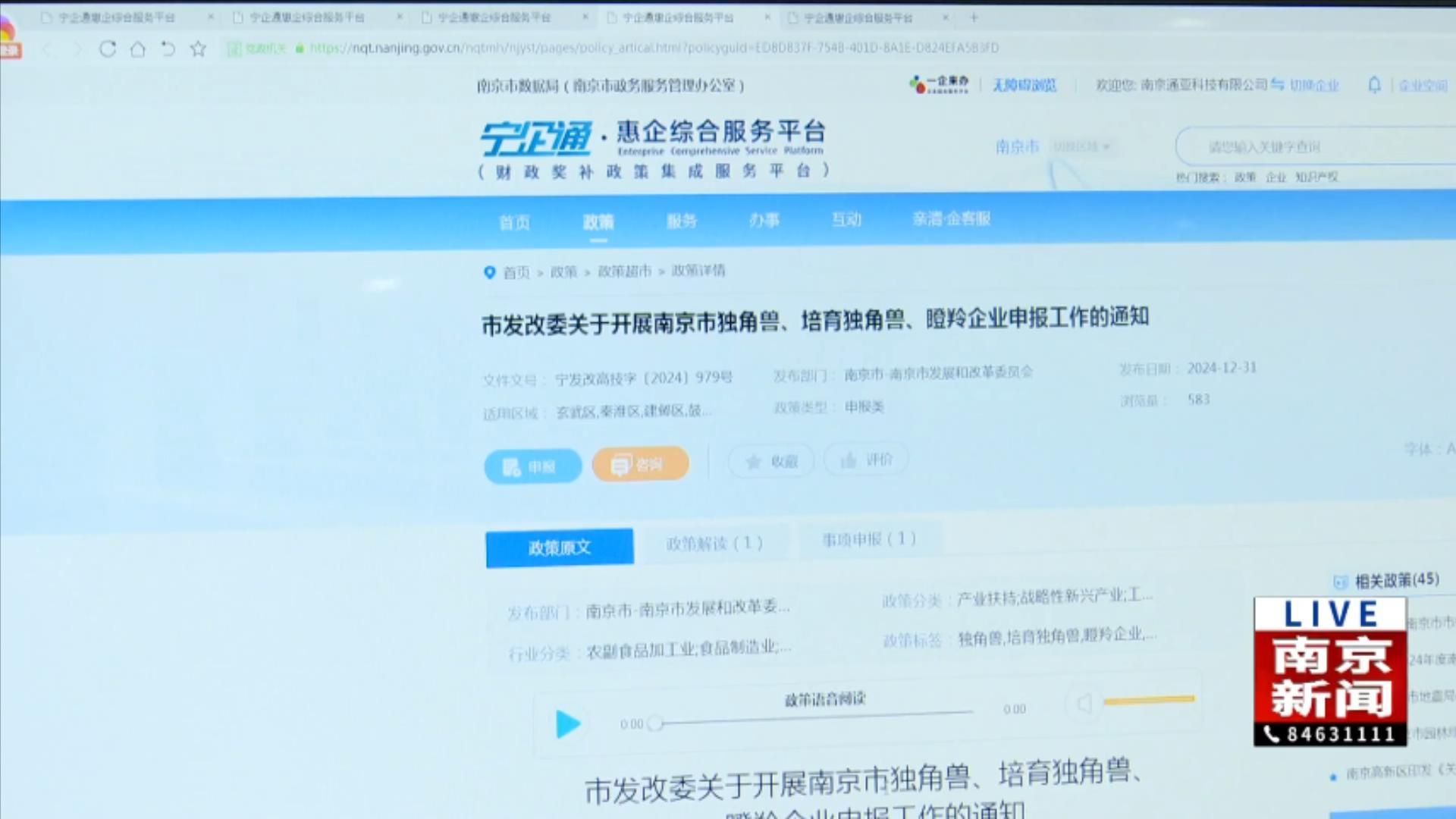
Task: Click the 一企来办 logo in header
Action: coord(940,84)
